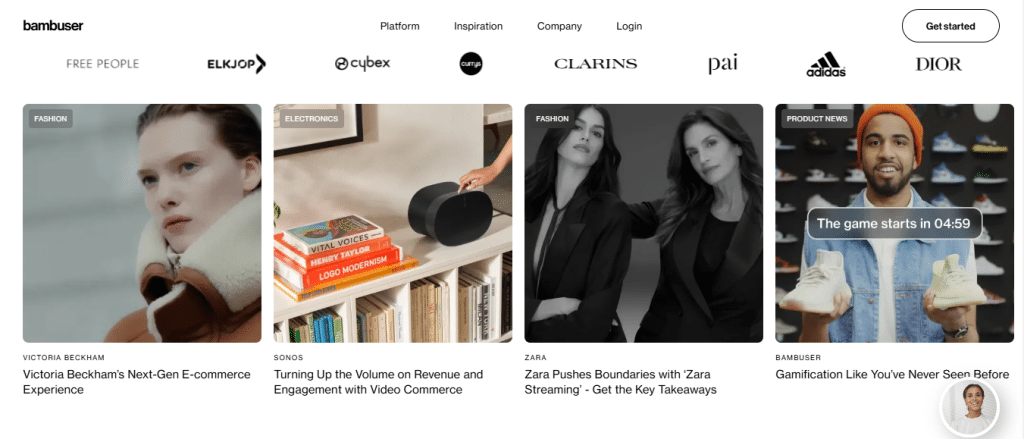Click the Login link
This screenshot has height=439, width=1024.
629,26
